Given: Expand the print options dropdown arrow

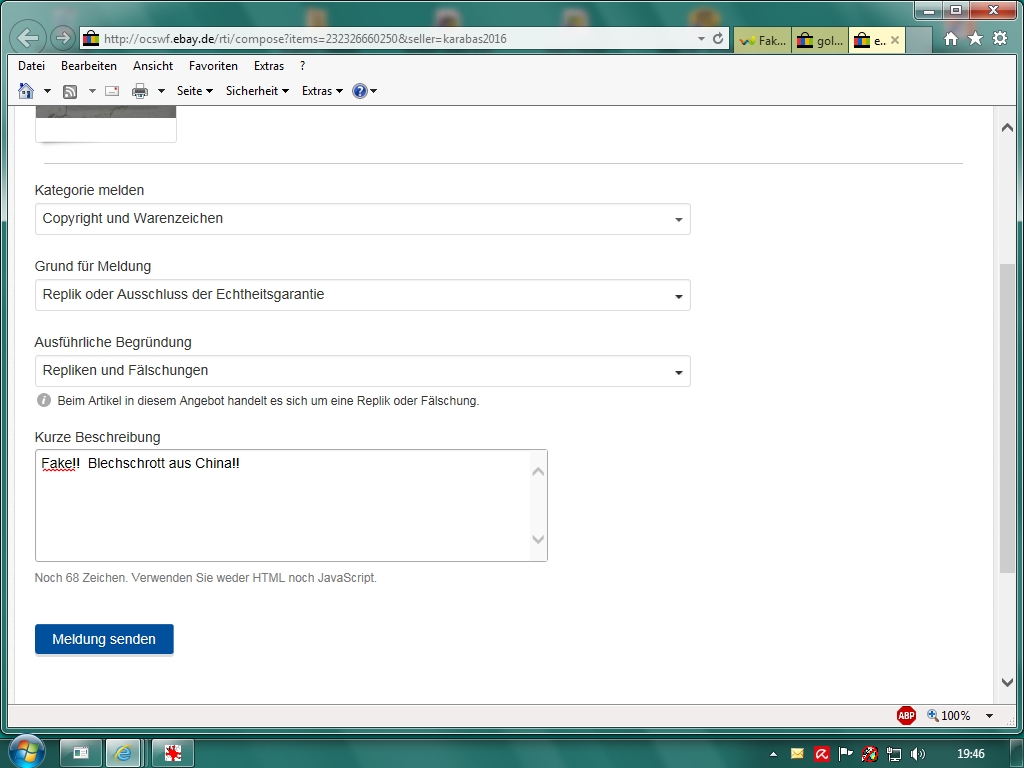Looking at the screenshot, I should (x=161, y=91).
